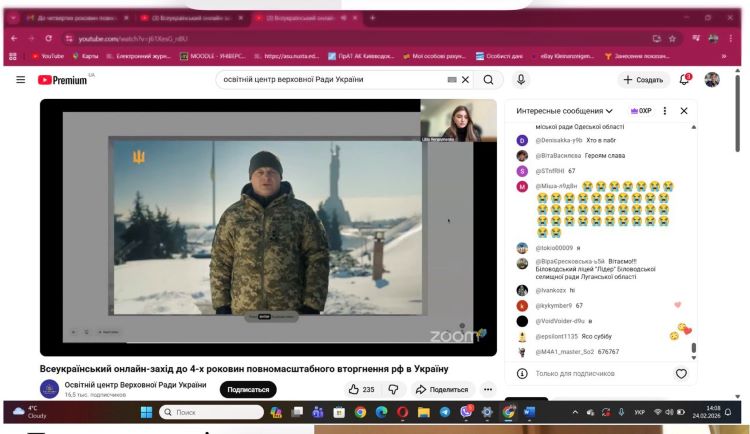Screen dimensions: 750x434
Task: Open the YouTube guide hamburger menu
Action: click(x=21, y=79)
